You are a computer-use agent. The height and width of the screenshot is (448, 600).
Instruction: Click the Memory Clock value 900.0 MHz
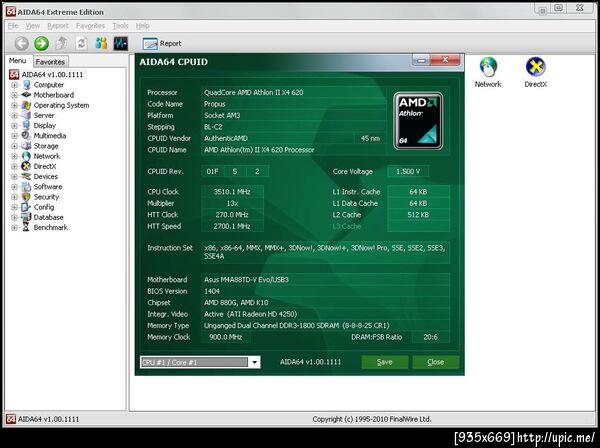(x=226, y=337)
